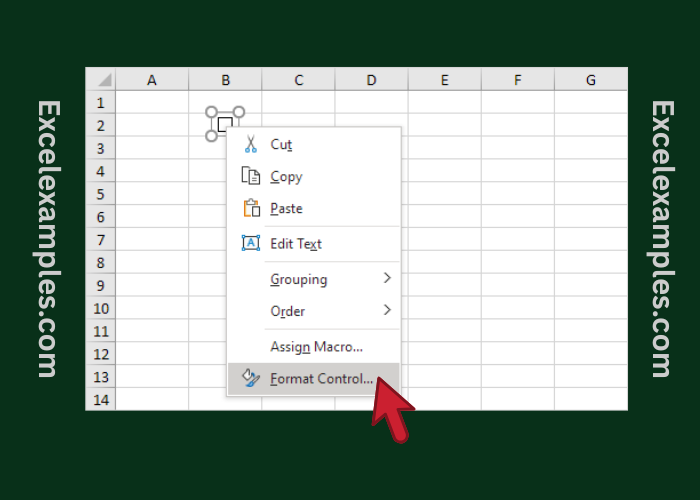Image resolution: width=700 pixels, height=500 pixels.
Task: Toggle the checkbox control in cell B2
Action: 224,124
